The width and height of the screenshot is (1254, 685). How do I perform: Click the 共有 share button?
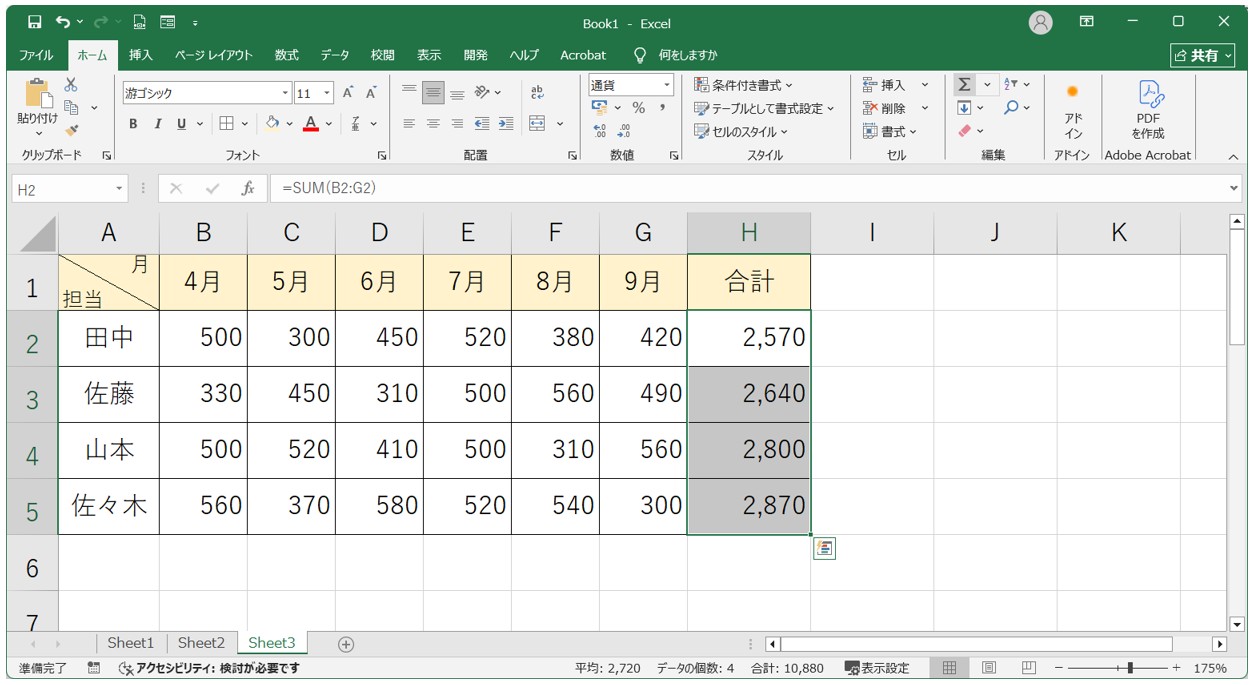click(x=1203, y=55)
